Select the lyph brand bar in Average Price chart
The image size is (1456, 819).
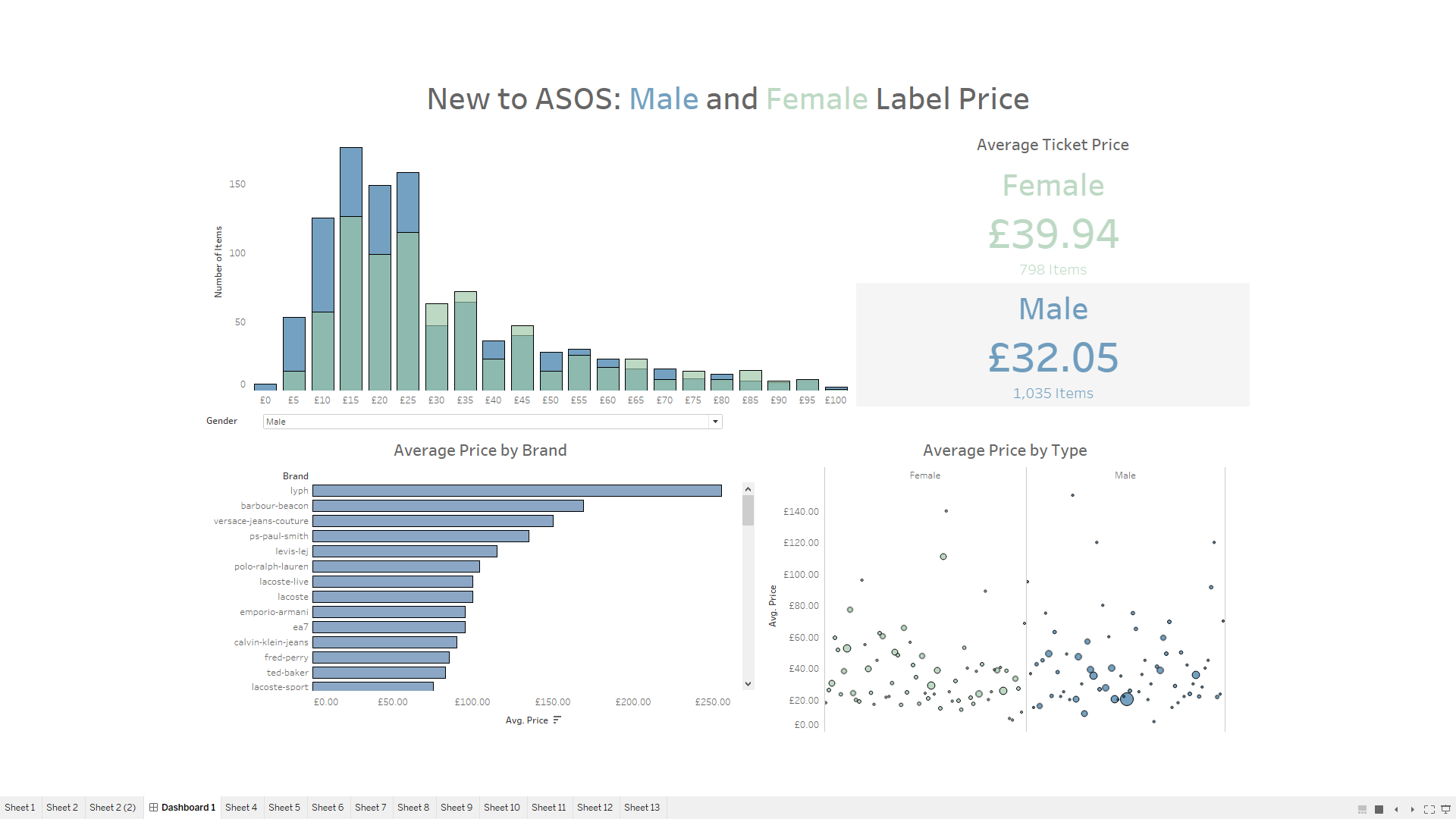pos(516,490)
